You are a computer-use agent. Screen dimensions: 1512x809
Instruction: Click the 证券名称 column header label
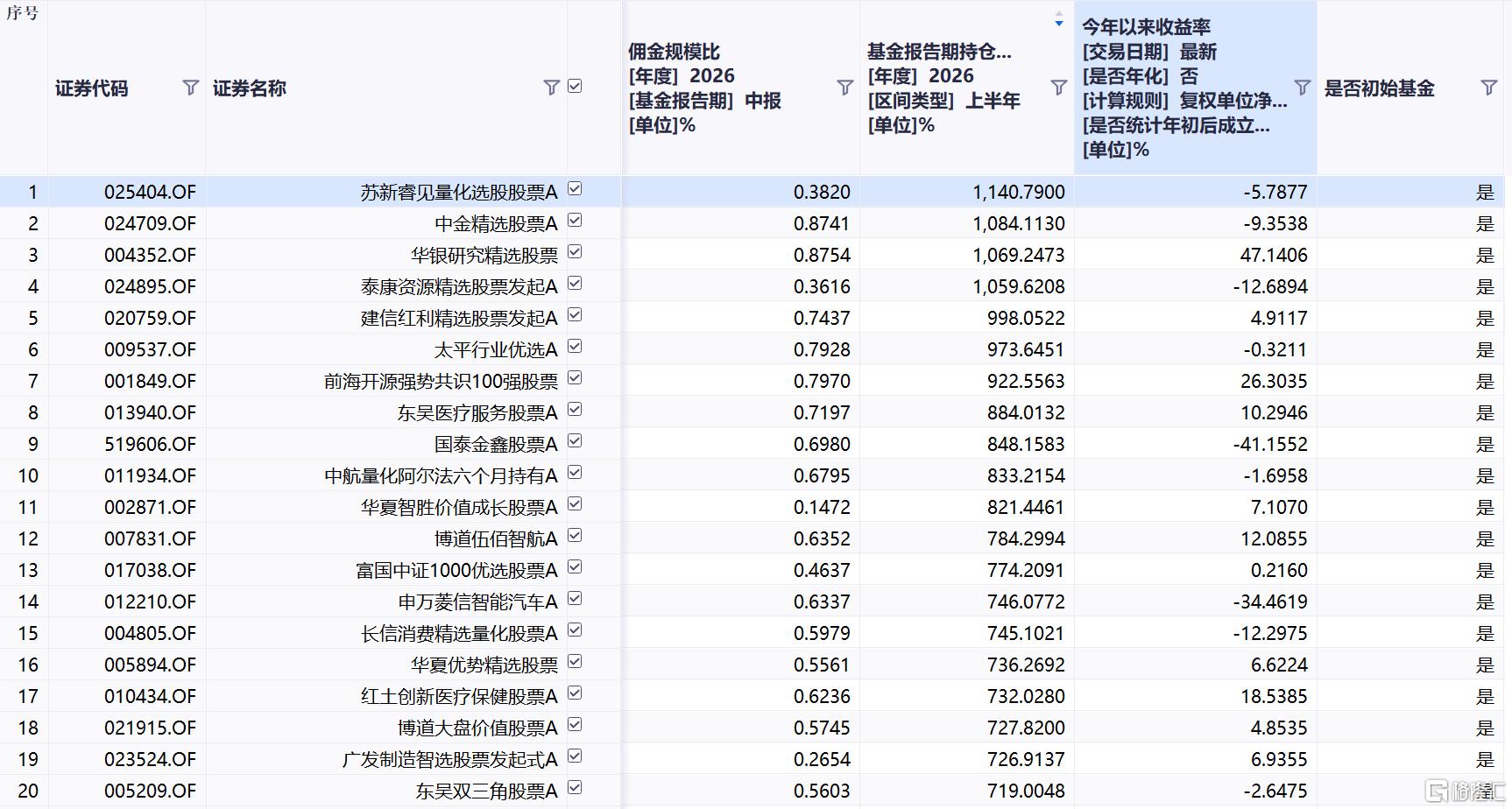250,88
